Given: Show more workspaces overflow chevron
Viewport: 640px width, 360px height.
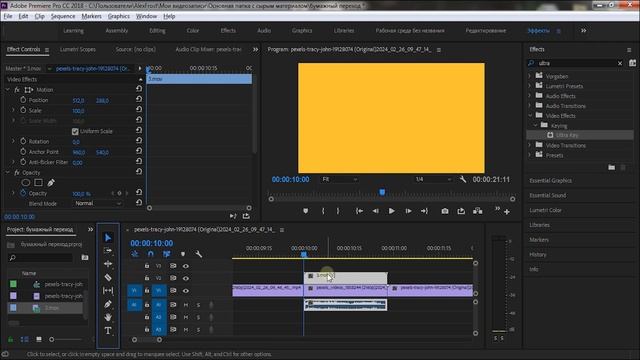Looking at the screenshot, I should pos(584,31).
